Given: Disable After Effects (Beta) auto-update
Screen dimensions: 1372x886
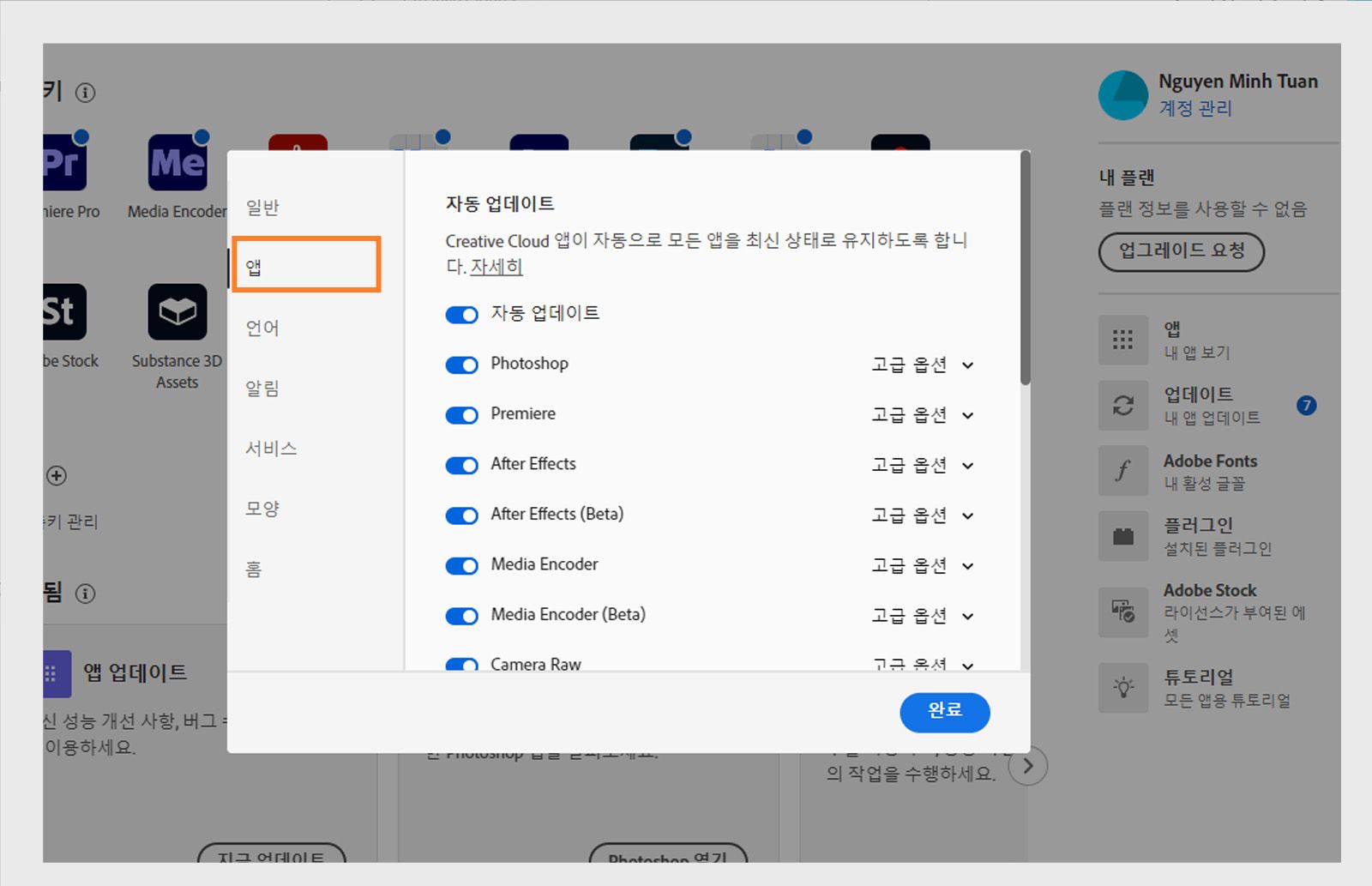Looking at the screenshot, I should click(x=461, y=515).
